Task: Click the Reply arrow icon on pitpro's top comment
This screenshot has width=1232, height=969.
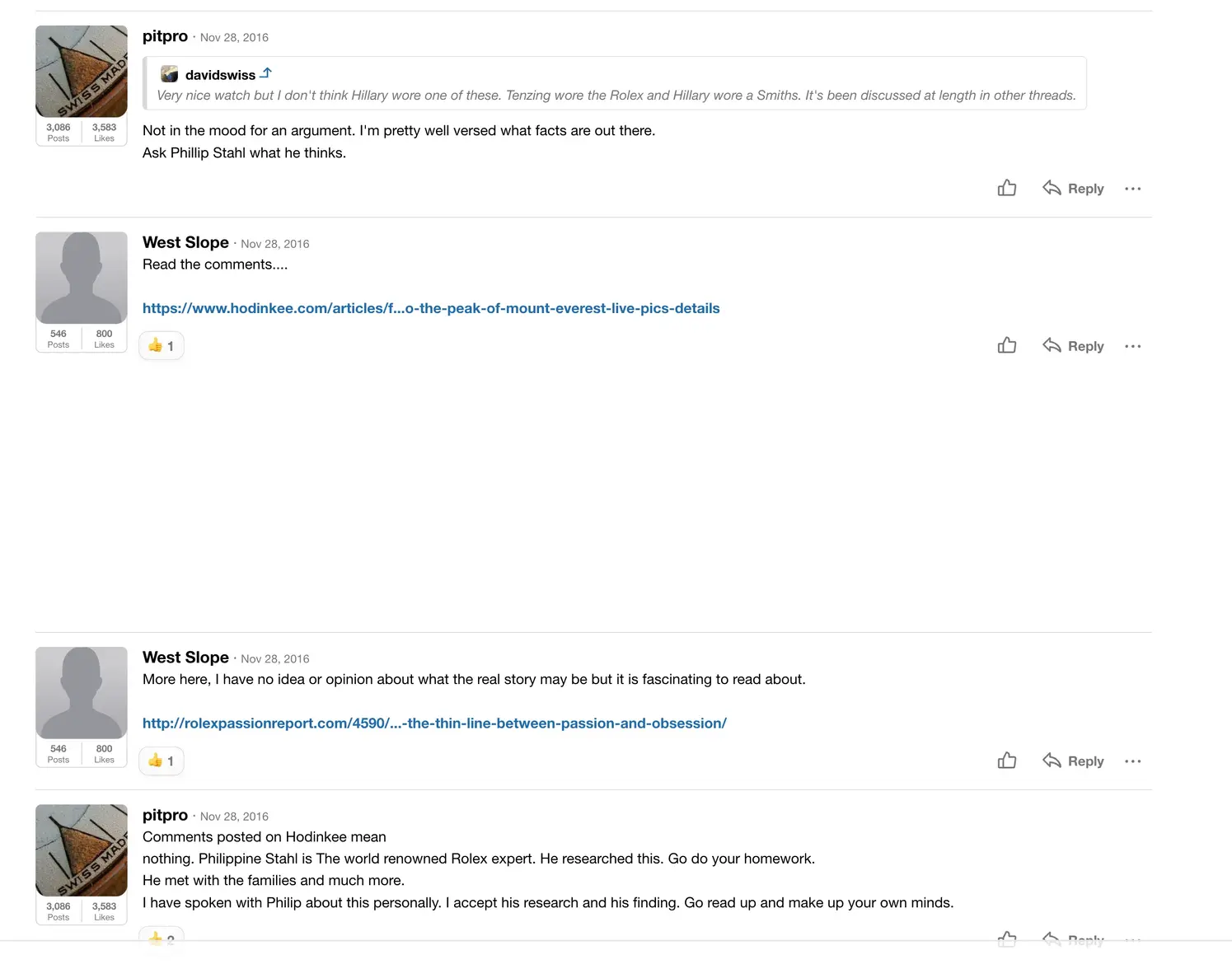Action: pos(1052,188)
